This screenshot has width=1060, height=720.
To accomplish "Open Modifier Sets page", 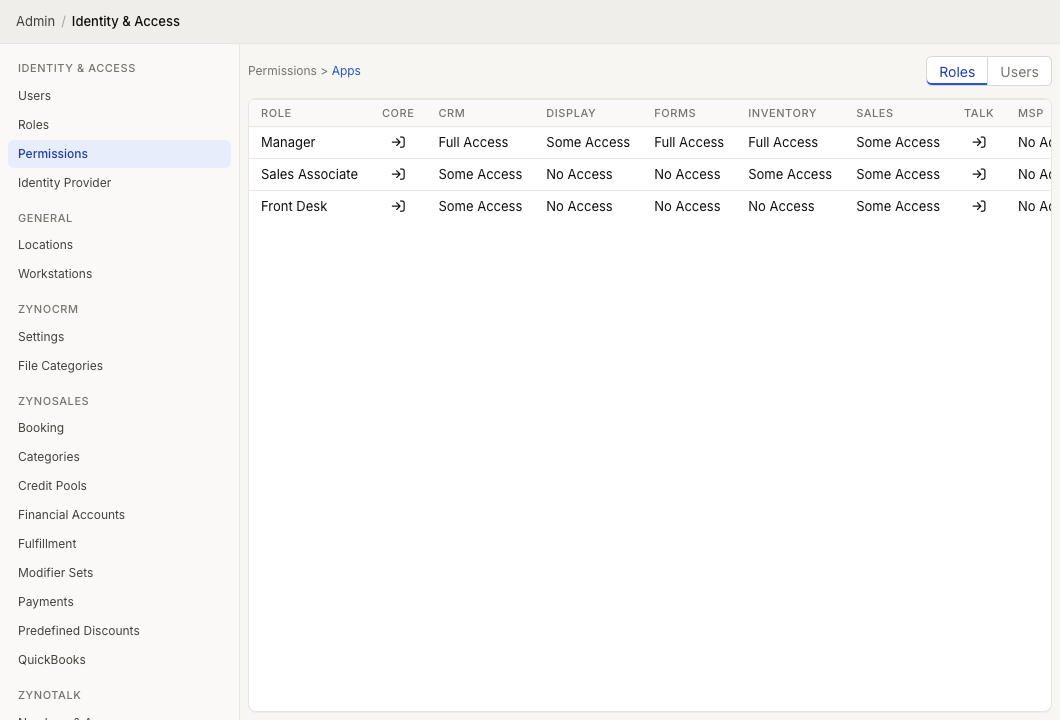I will point(119,573).
